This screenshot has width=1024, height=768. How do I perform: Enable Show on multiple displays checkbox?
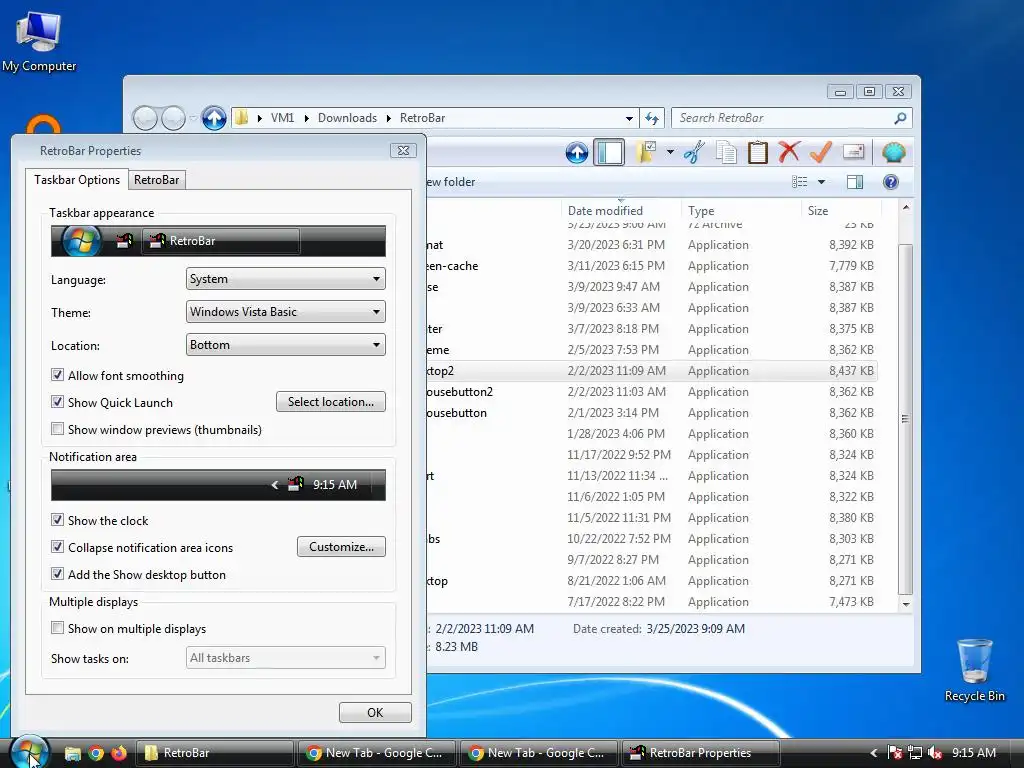[57, 628]
